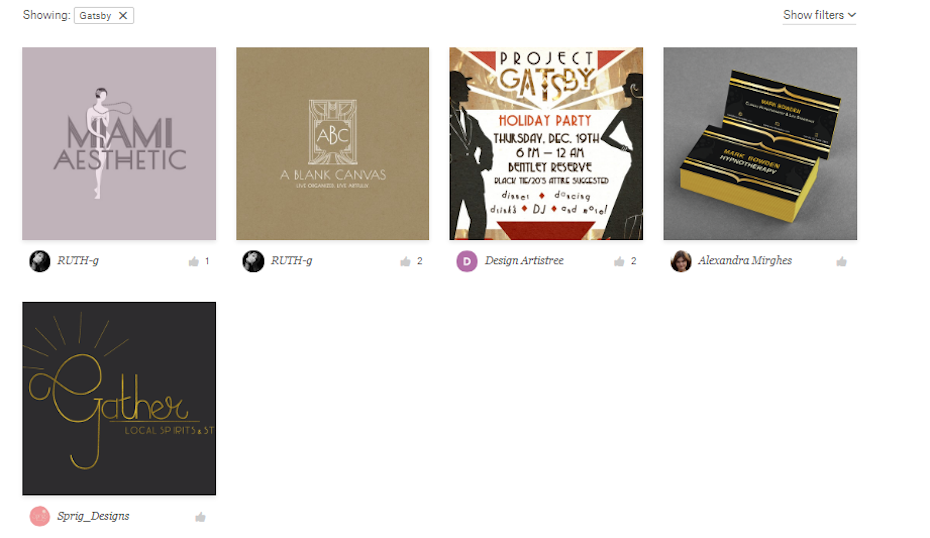Click Alexandra Mirghes profile photo

[681, 261]
